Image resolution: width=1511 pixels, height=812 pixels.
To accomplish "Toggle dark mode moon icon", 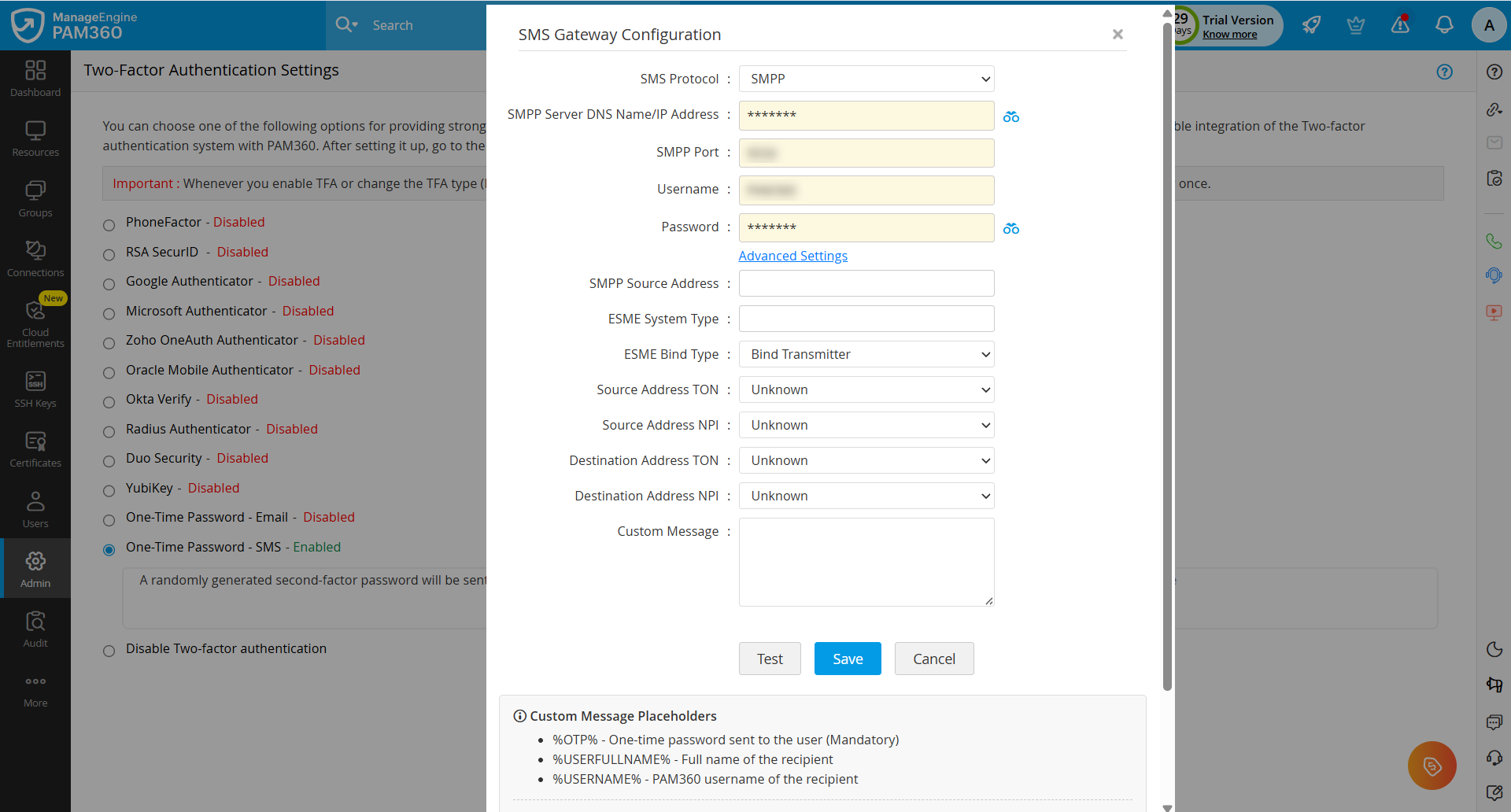I will (1494, 649).
